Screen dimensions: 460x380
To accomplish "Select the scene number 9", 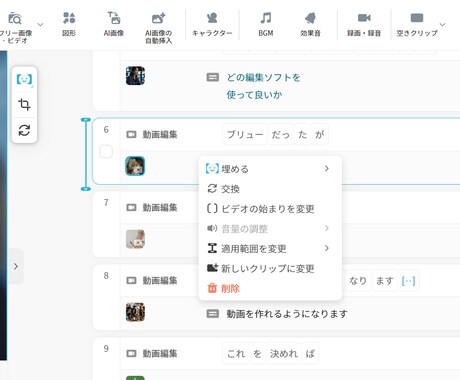I will 106,348.
